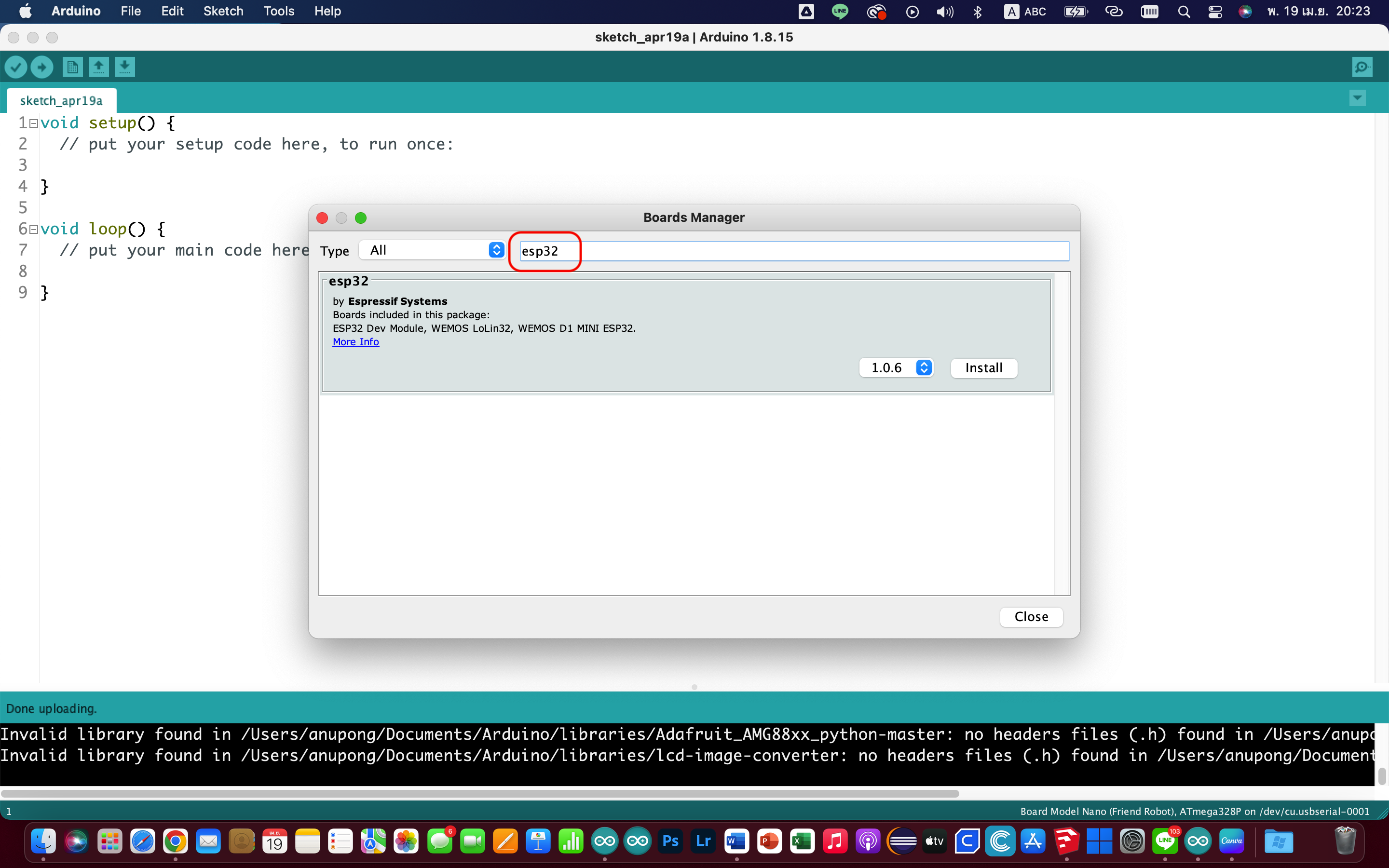Select the sketch_apr19a tab
This screenshot has height=868, width=1389.
point(61,100)
